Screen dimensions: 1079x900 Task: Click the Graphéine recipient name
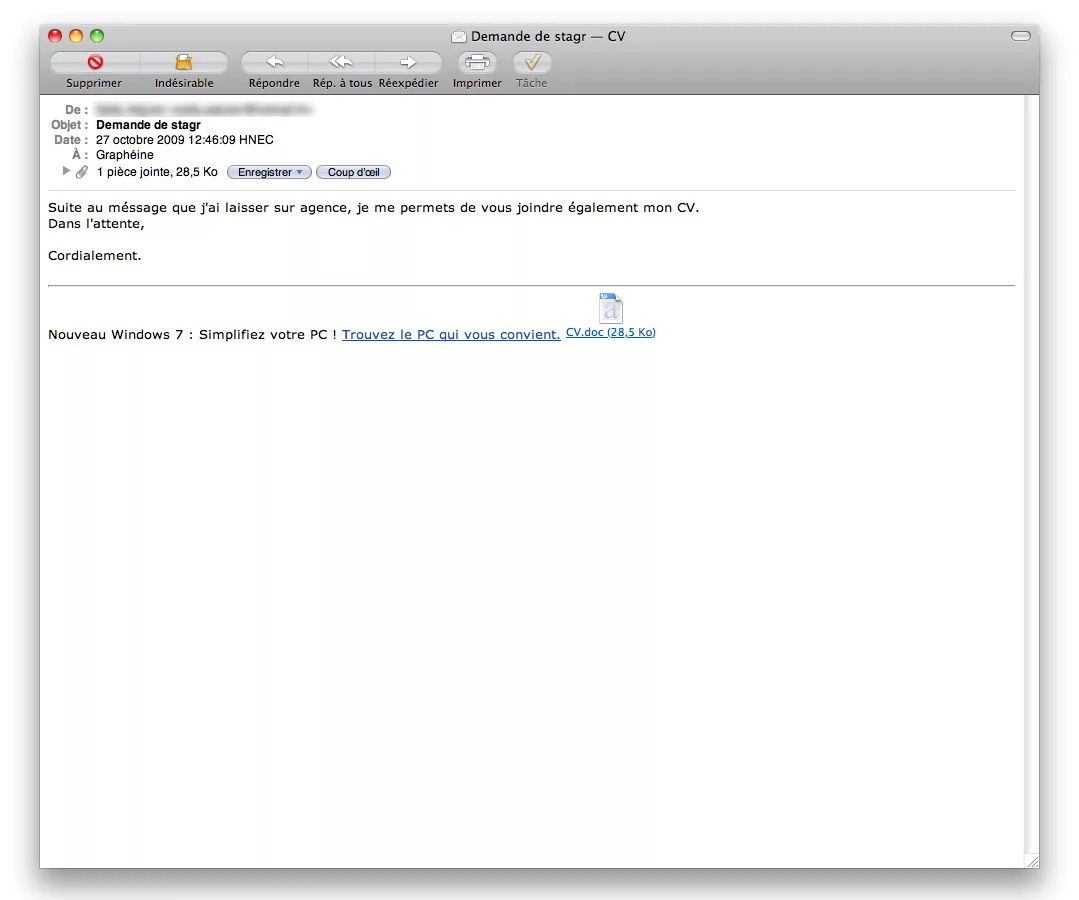(x=125, y=155)
